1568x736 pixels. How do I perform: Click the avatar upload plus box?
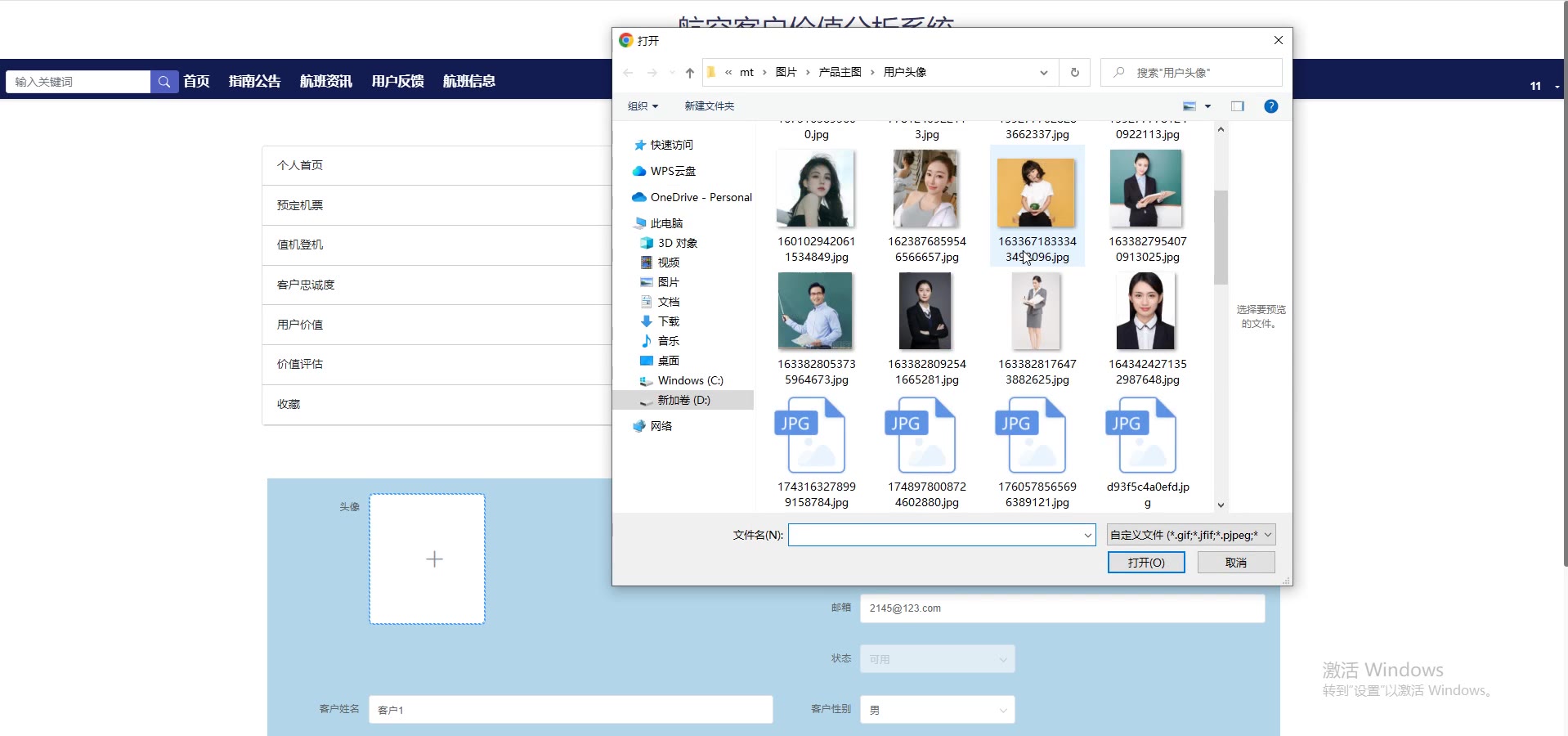427,559
